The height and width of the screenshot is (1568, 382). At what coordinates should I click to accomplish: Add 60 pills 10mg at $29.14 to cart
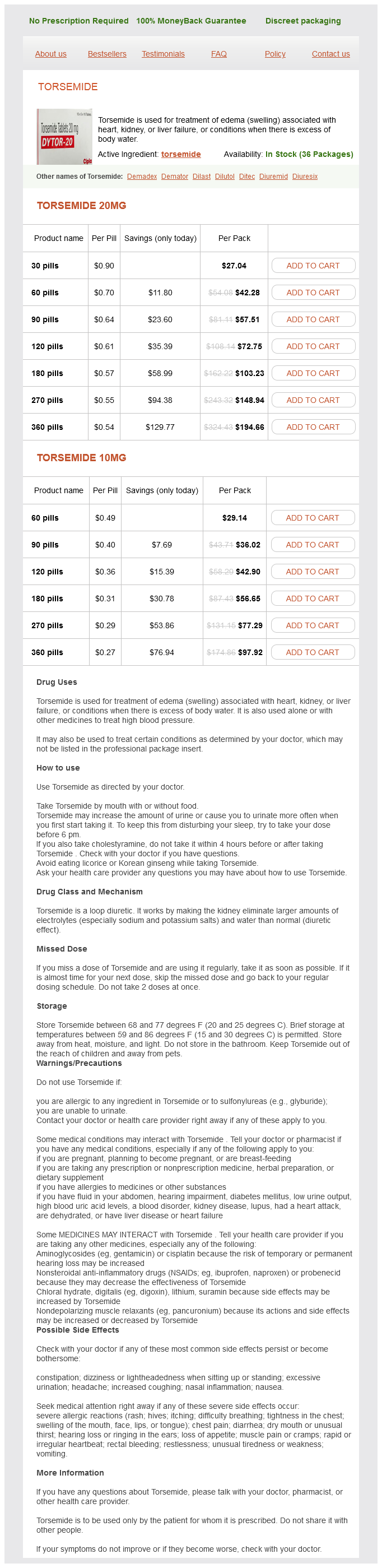point(312,518)
